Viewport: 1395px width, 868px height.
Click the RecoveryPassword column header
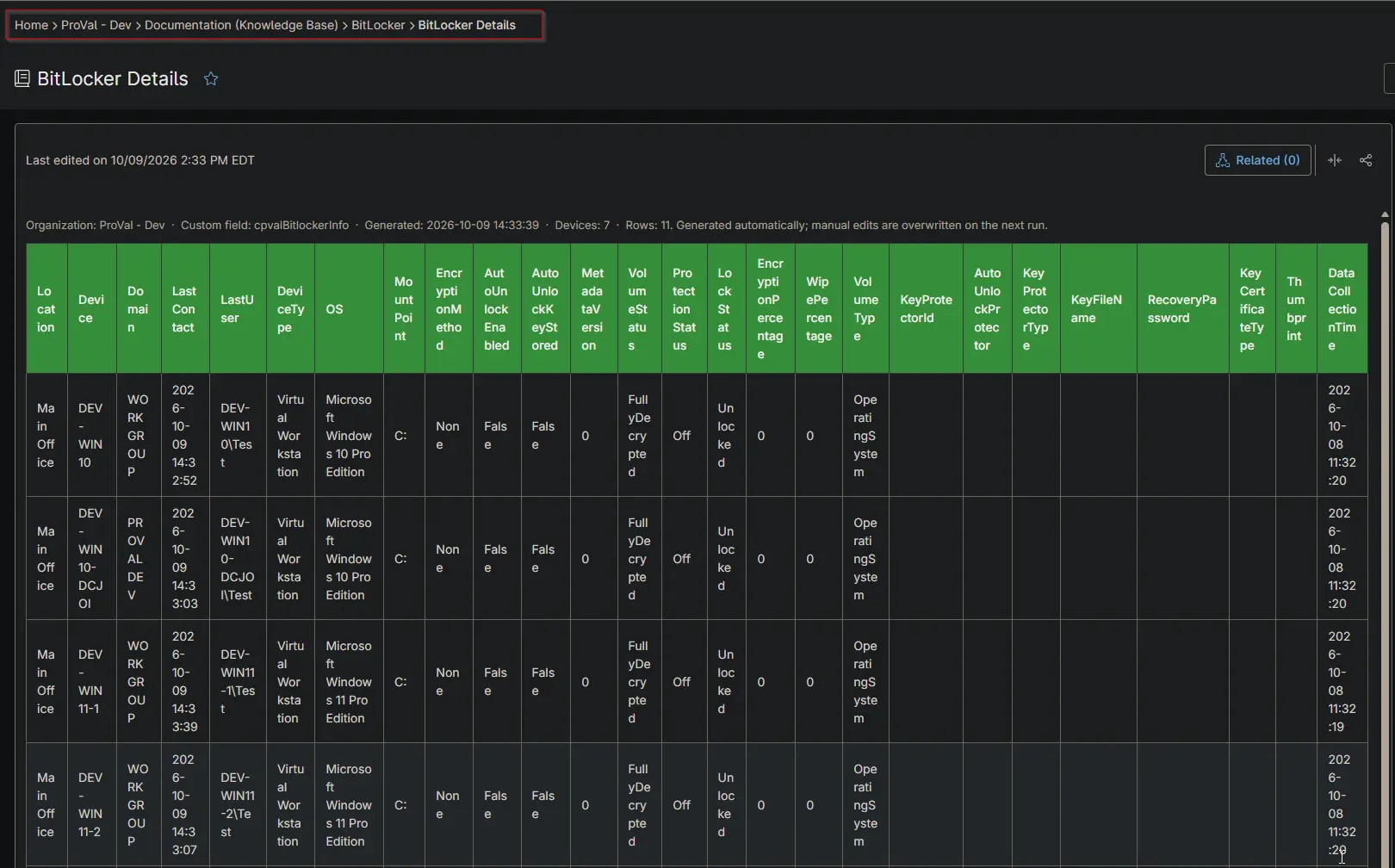coord(1182,309)
